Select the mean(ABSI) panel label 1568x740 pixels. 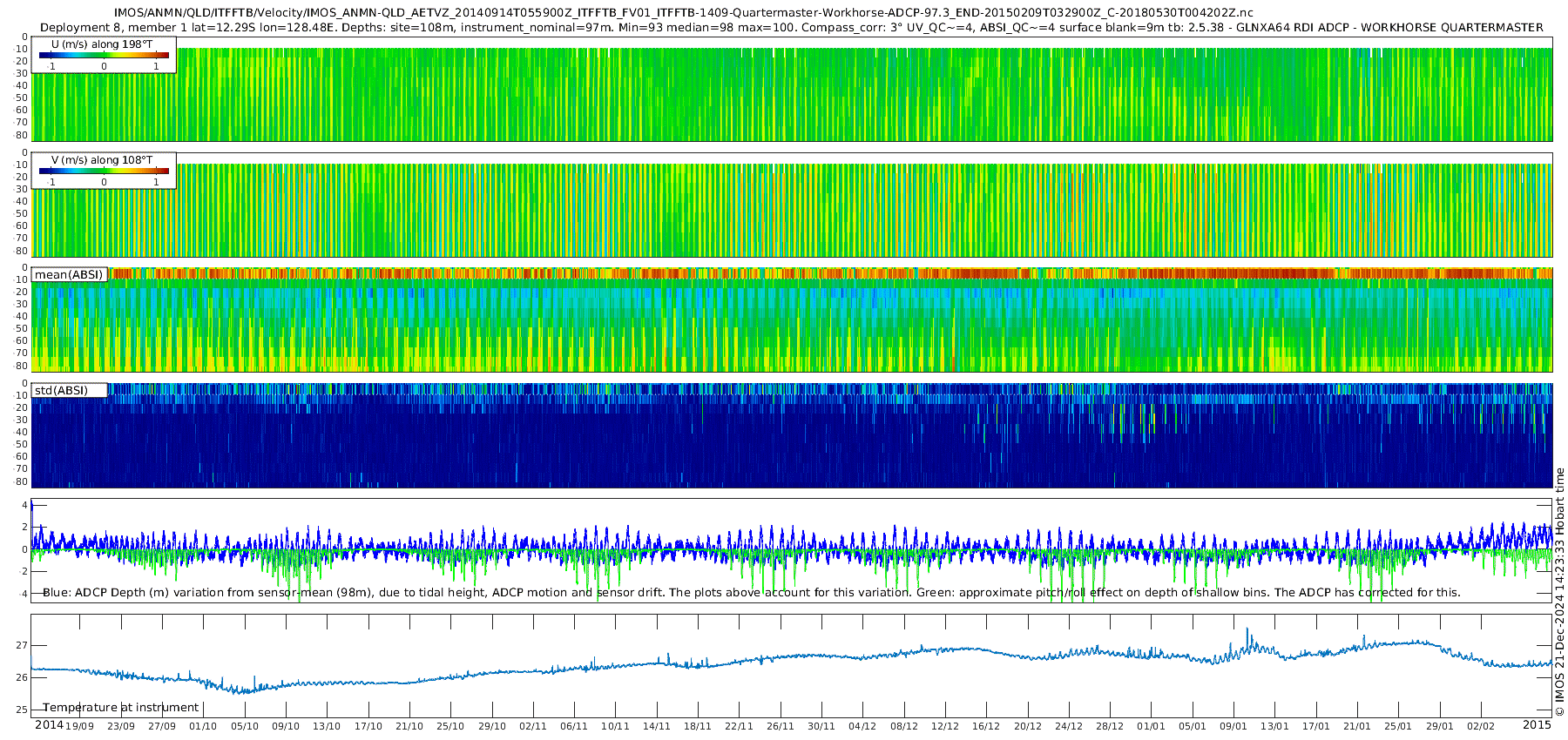69,275
